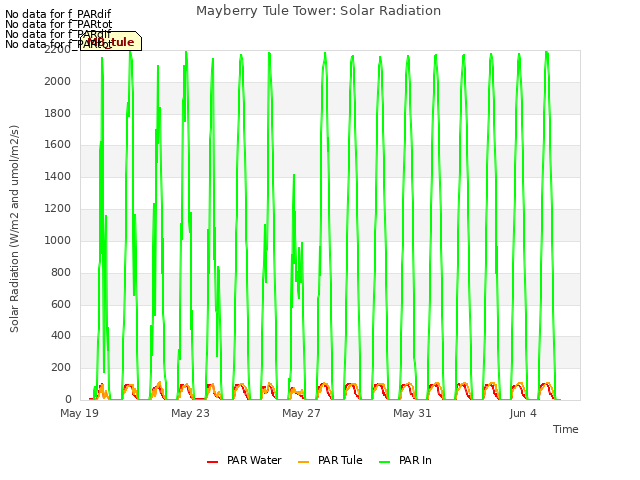This screenshot has height=480, width=640.
Task: Click the May 23 x-axis tick label
Action: pyautogui.click(x=190, y=413)
